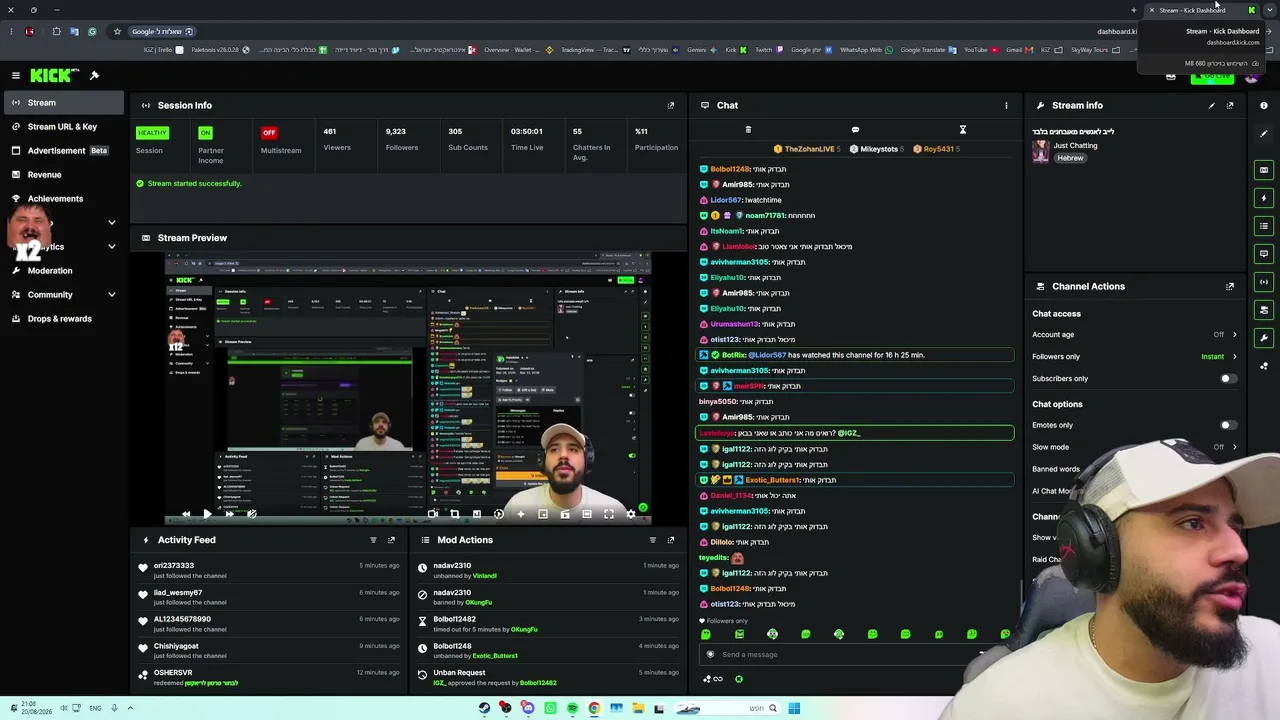
Task: Open Spotify from the taskbar
Action: pyautogui.click(x=572, y=708)
